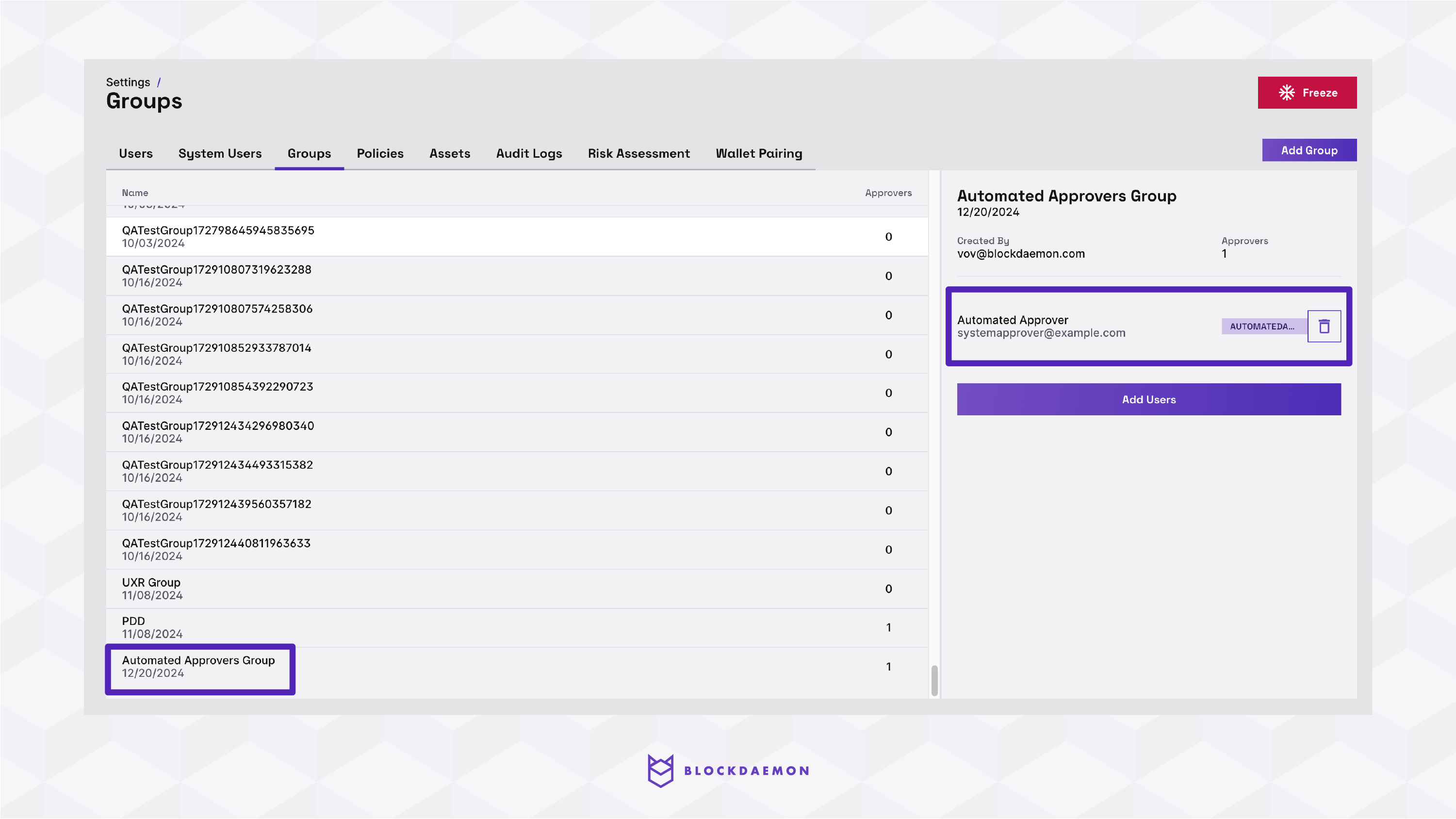
Task: Click the AUTOMATEDA... role badge
Action: coord(1263,326)
